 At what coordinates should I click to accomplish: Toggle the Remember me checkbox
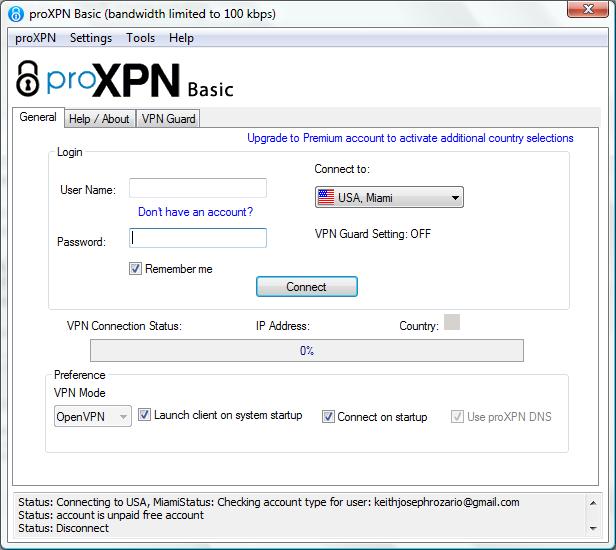[x=135, y=269]
